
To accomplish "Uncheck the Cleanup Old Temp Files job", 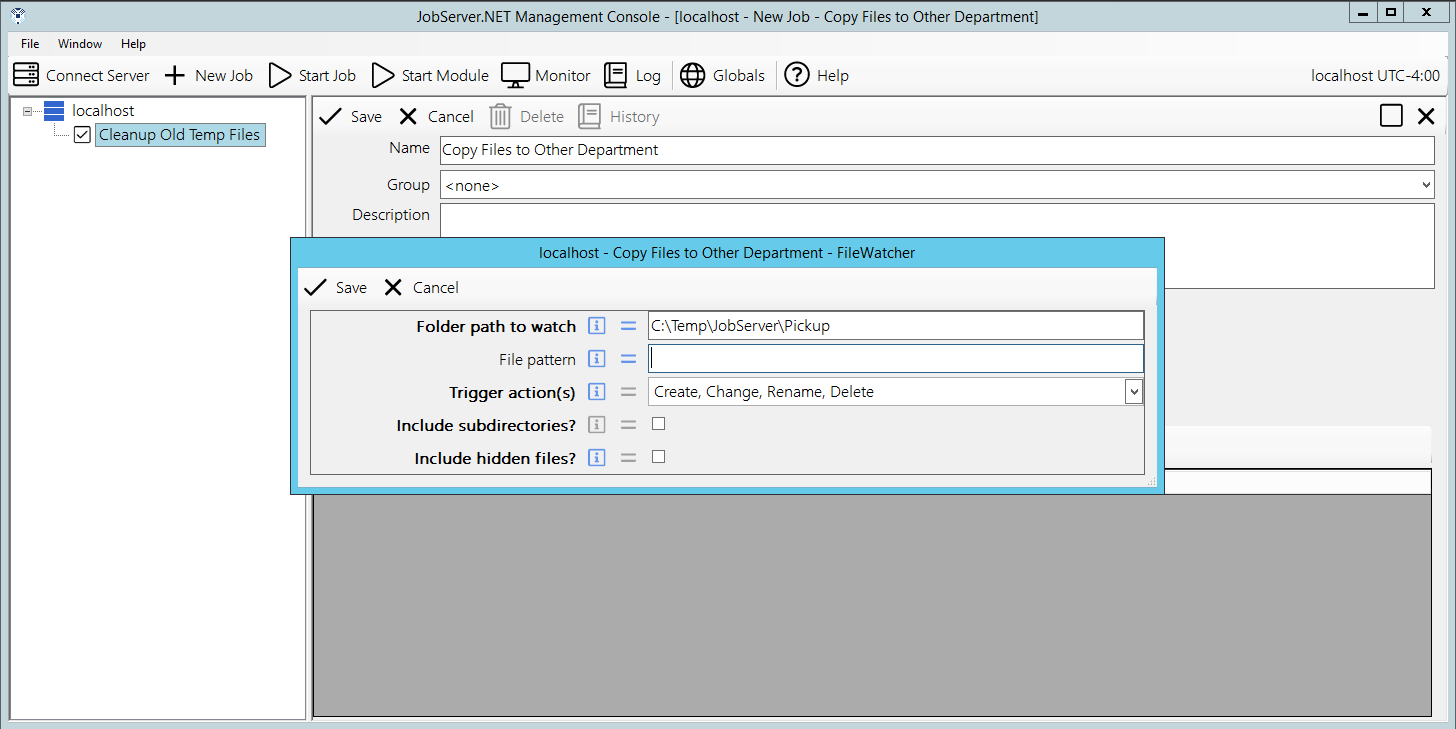I will (82, 135).
